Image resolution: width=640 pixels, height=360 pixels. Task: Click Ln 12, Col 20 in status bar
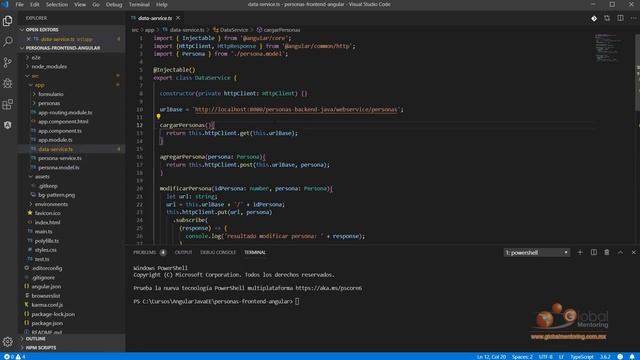(x=491, y=357)
